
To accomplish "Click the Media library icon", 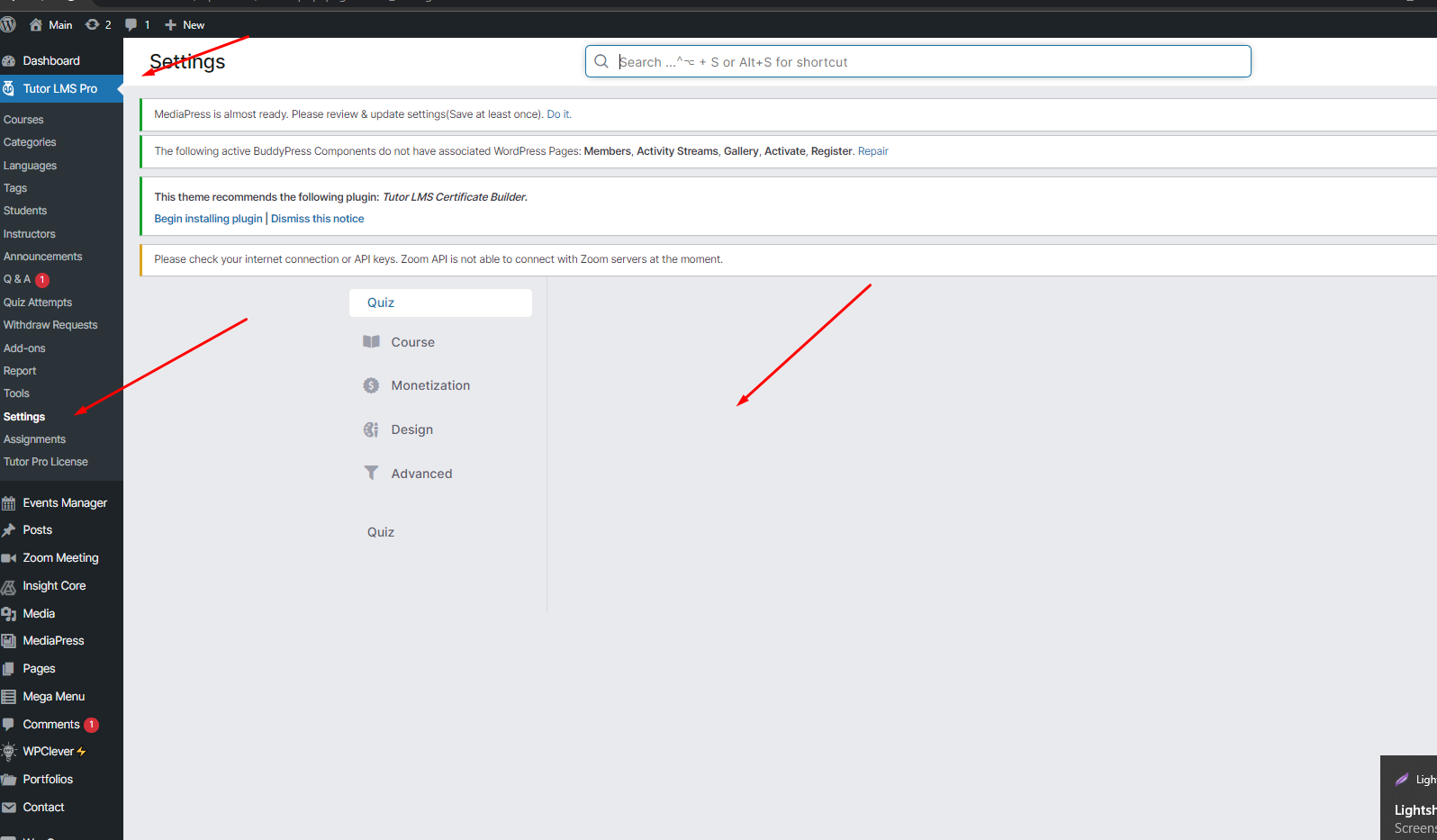I will [x=9, y=614].
